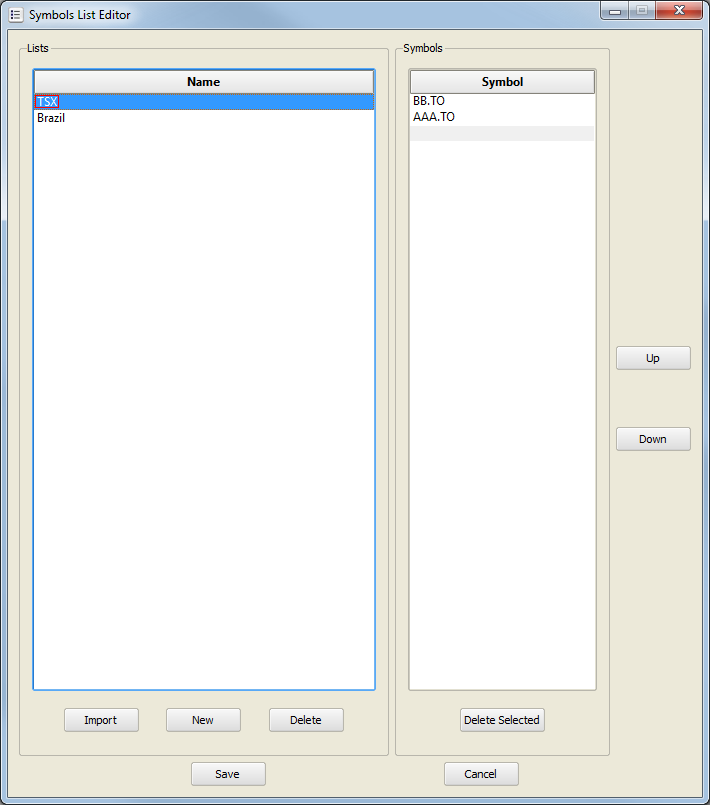
Task: Click the blank area in the Lists table
Action: pos(203,400)
